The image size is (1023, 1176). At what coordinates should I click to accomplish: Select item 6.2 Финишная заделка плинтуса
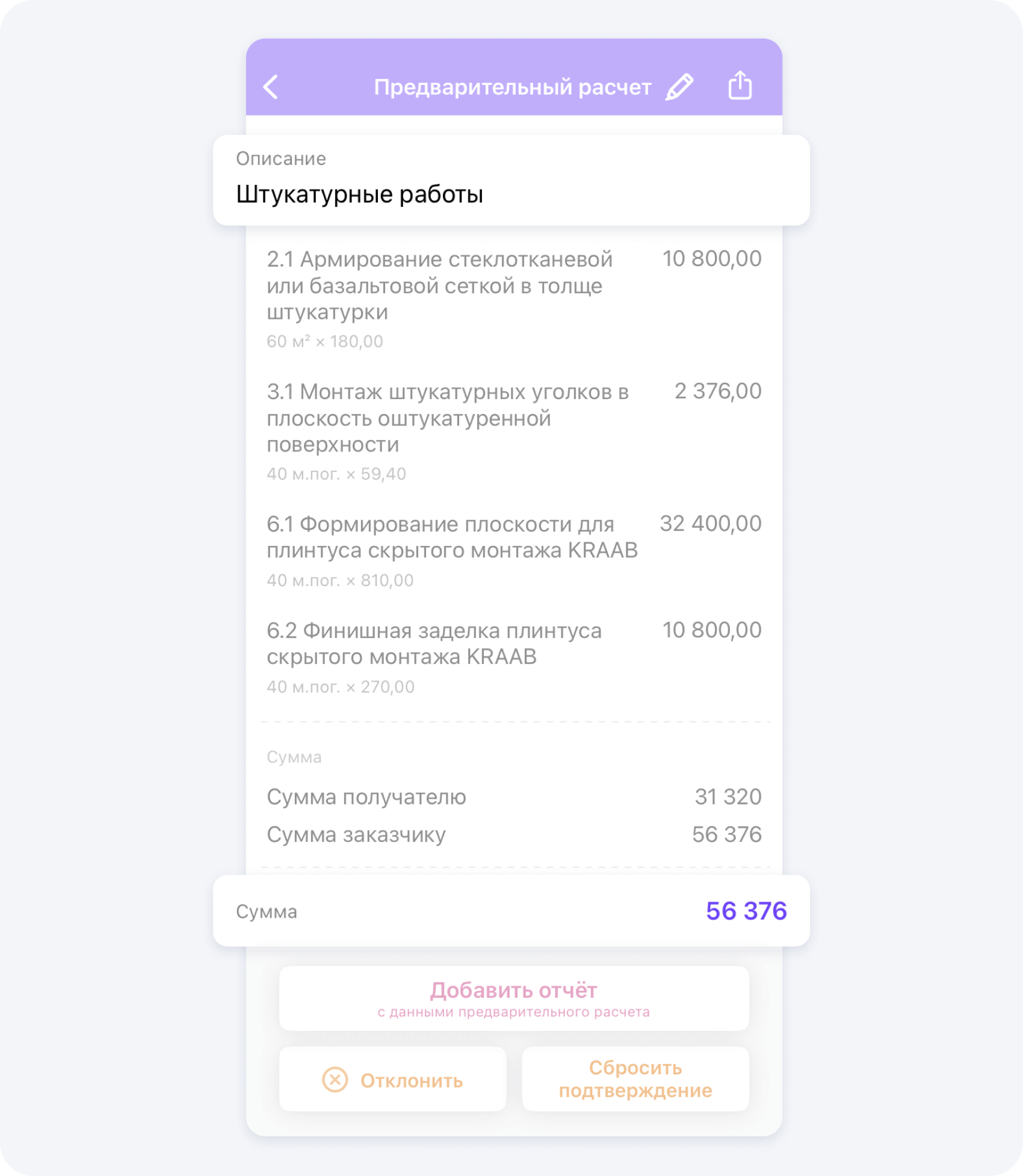pos(433,643)
